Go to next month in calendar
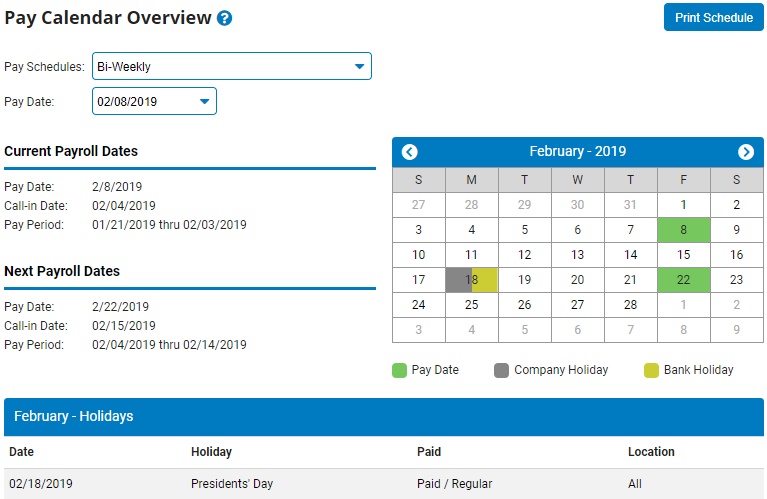 click(x=746, y=152)
